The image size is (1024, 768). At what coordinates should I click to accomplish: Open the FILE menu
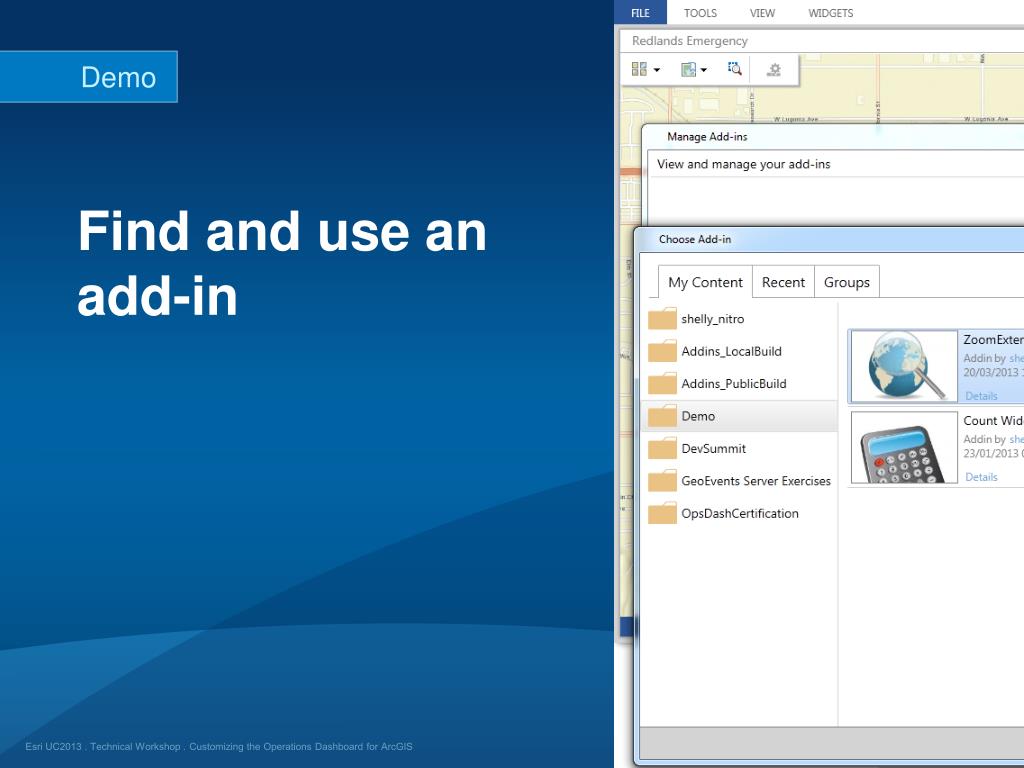[x=640, y=13]
